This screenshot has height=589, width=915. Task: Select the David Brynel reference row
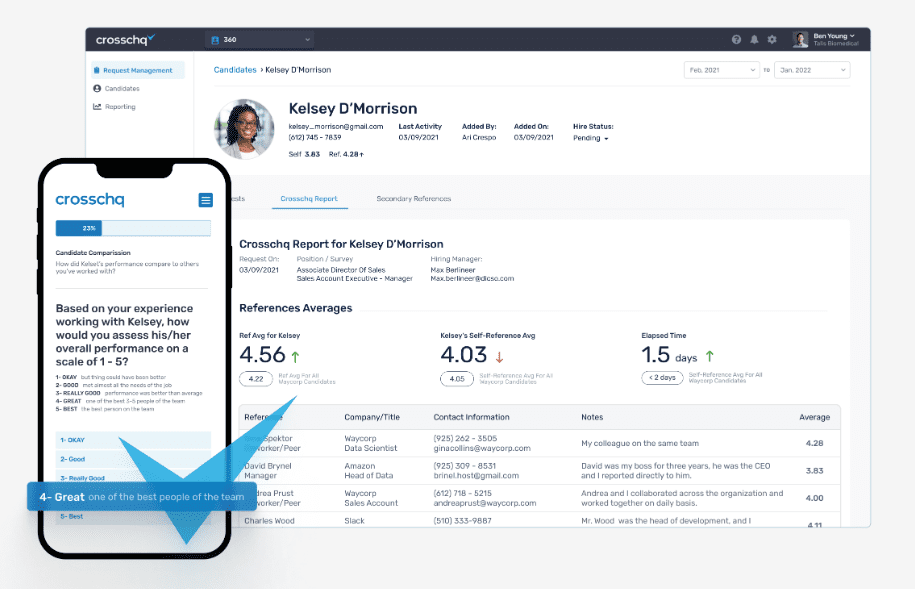pyautogui.click(x=539, y=470)
